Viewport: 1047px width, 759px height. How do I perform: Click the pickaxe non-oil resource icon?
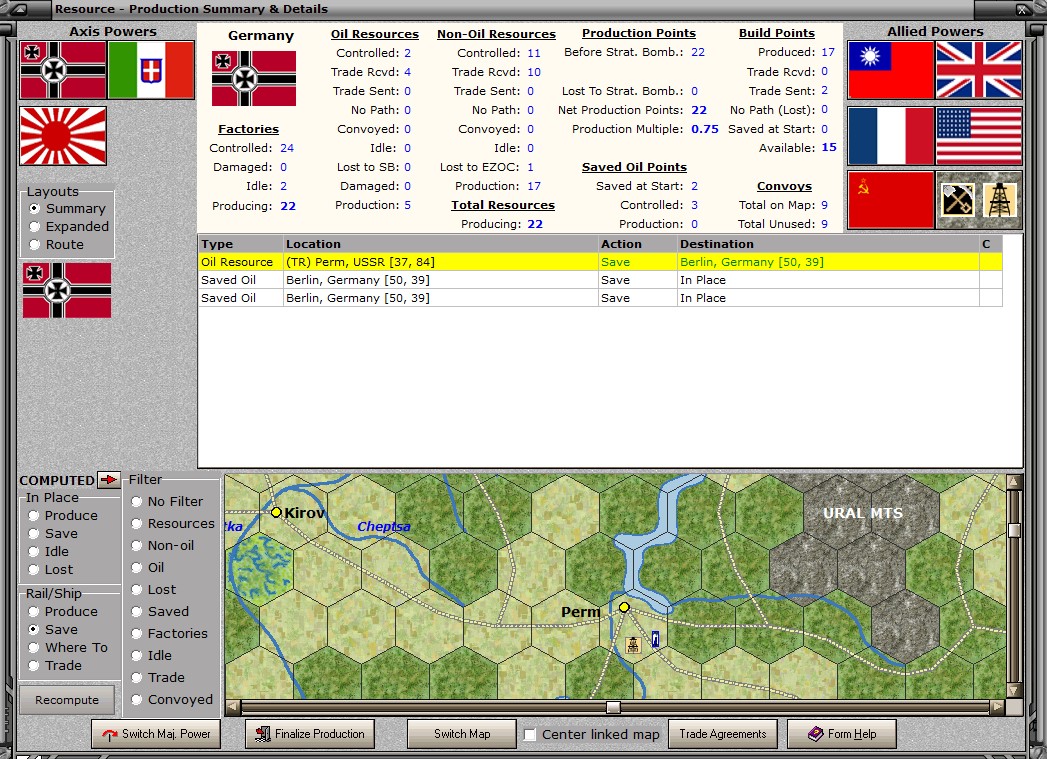click(958, 200)
